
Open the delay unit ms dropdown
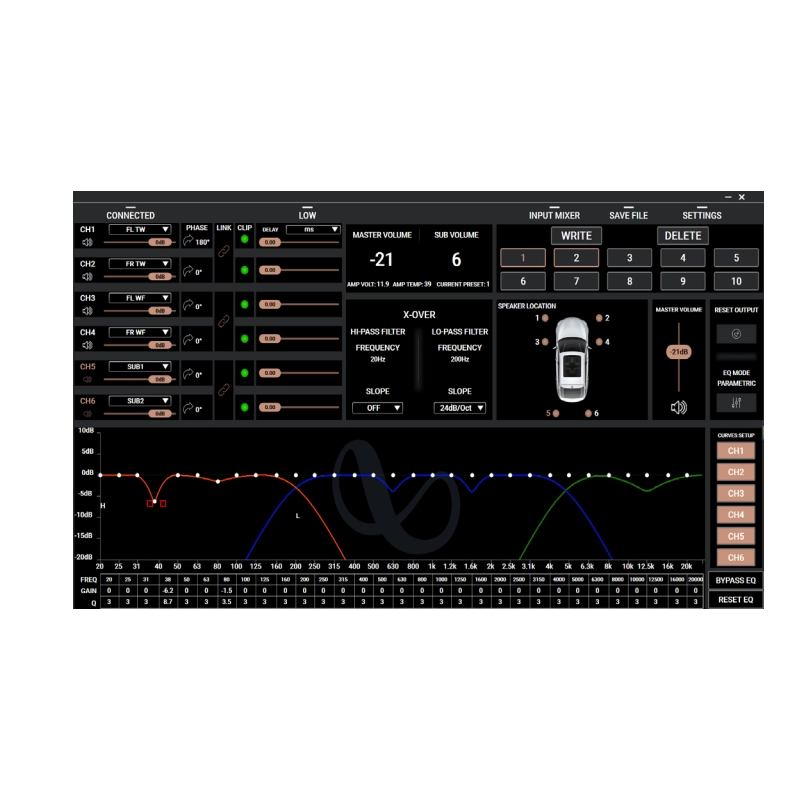tap(313, 229)
